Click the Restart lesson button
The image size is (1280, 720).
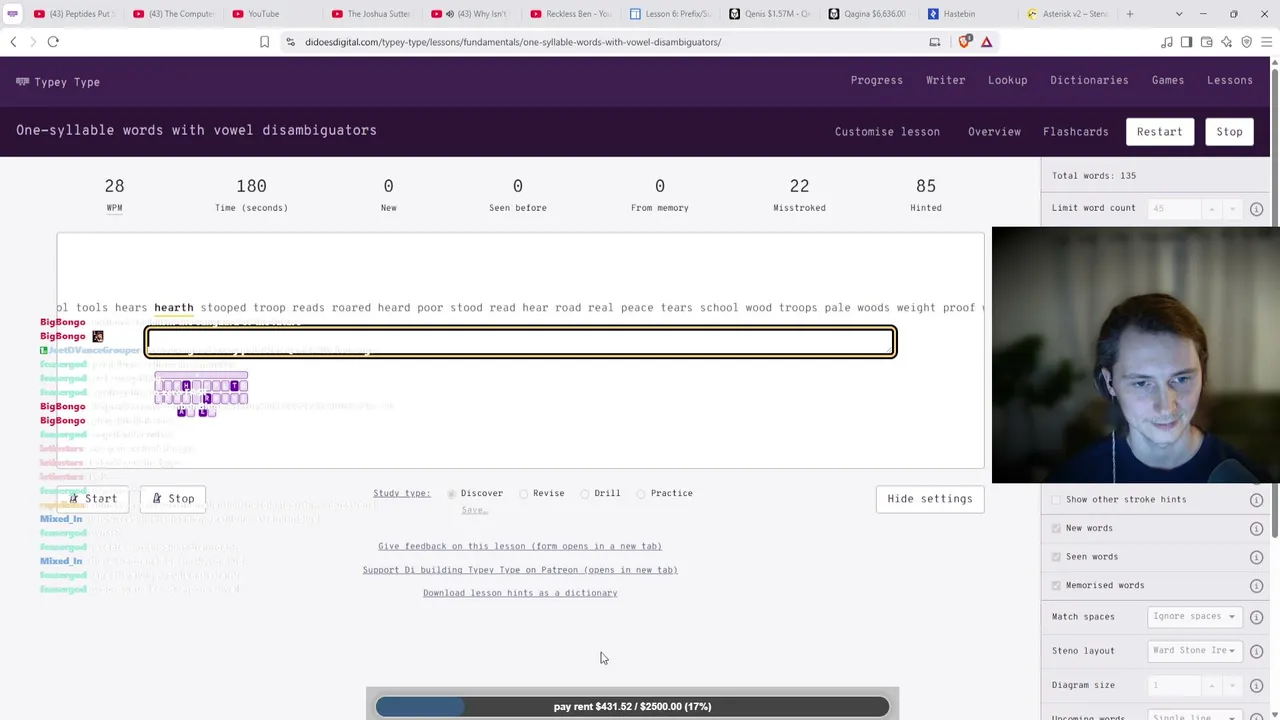pyautogui.click(x=1159, y=132)
